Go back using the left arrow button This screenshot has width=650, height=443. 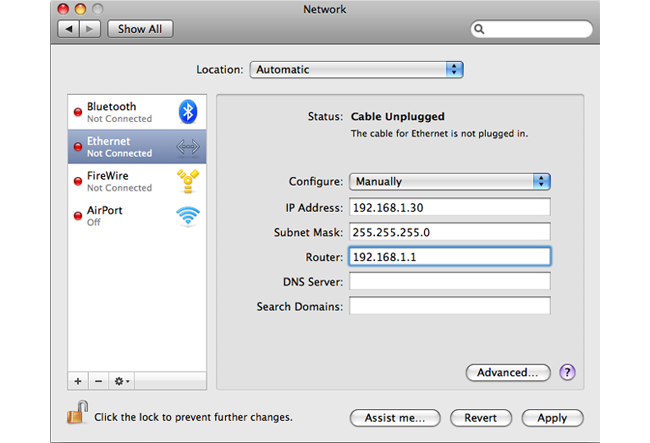(70, 29)
